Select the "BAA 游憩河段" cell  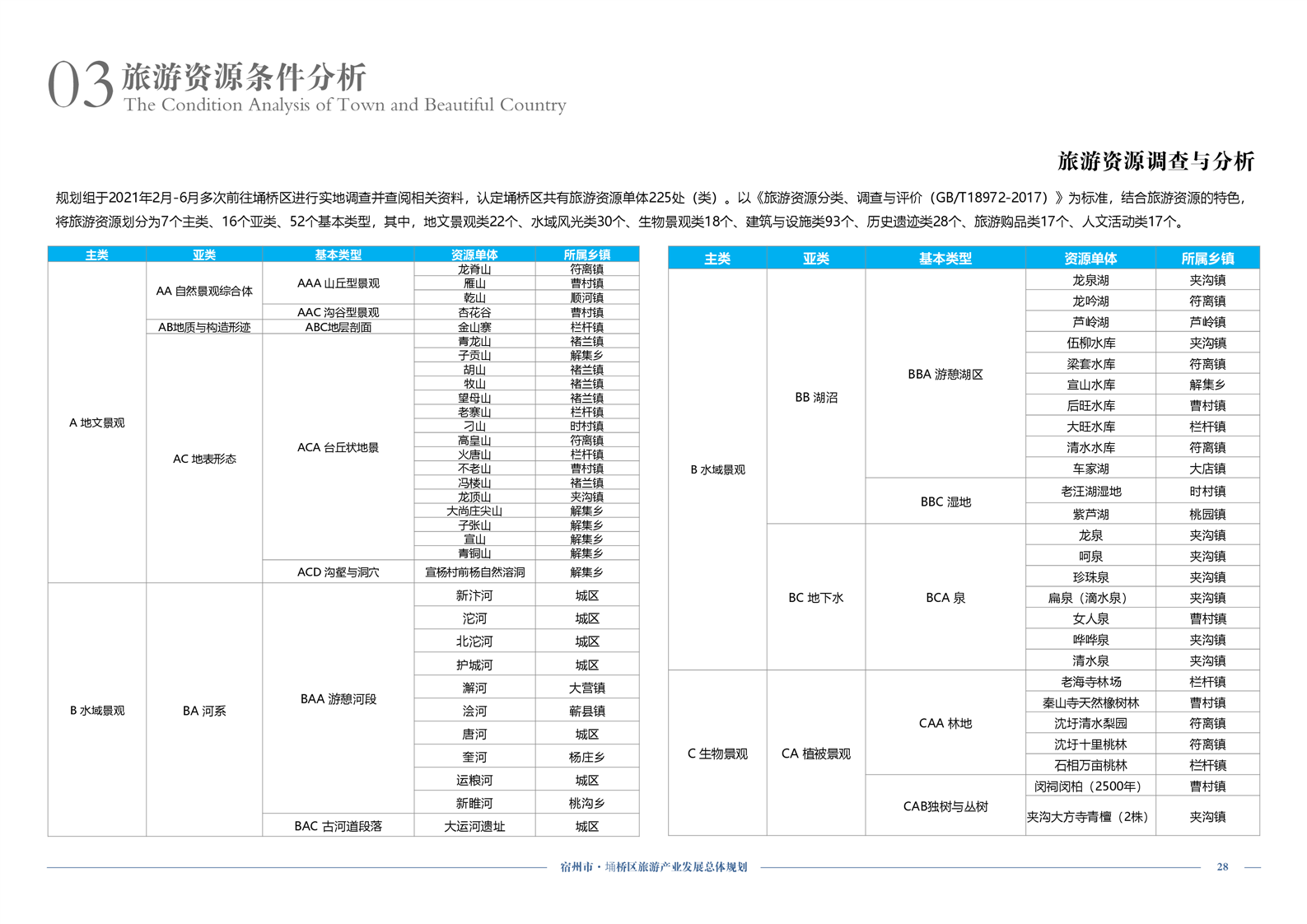[x=338, y=699]
